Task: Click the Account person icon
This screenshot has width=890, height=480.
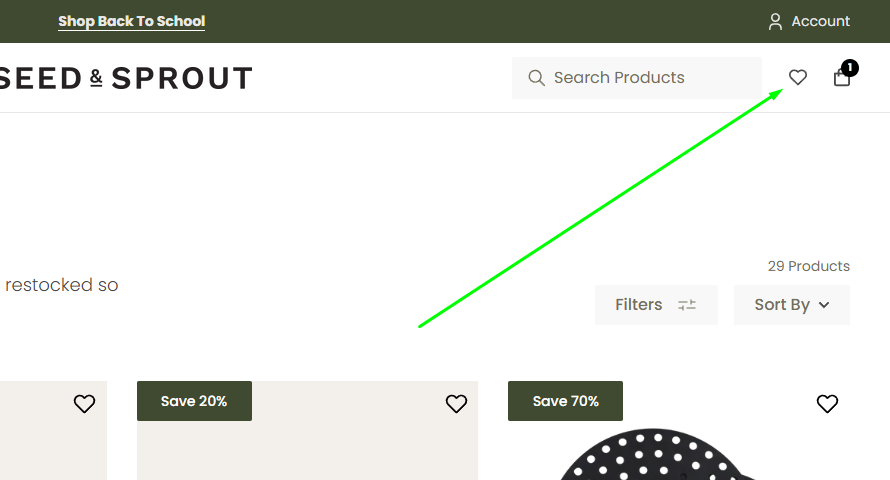Action: click(775, 21)
